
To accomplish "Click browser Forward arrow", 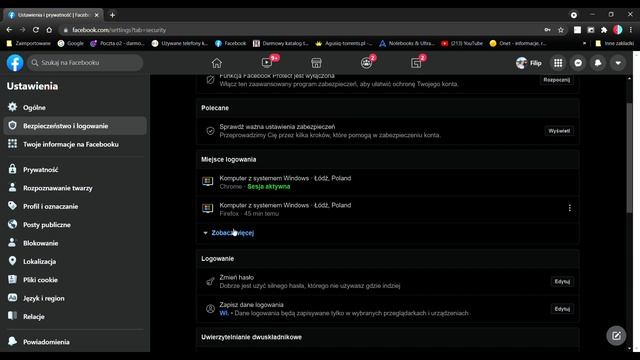I will pyautogui.click(x=22, y=30).
